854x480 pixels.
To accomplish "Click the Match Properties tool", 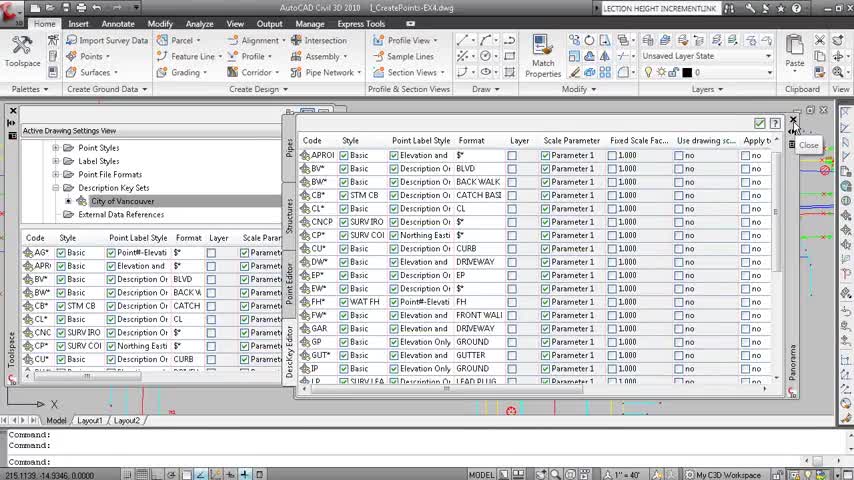I will [542, 56].
